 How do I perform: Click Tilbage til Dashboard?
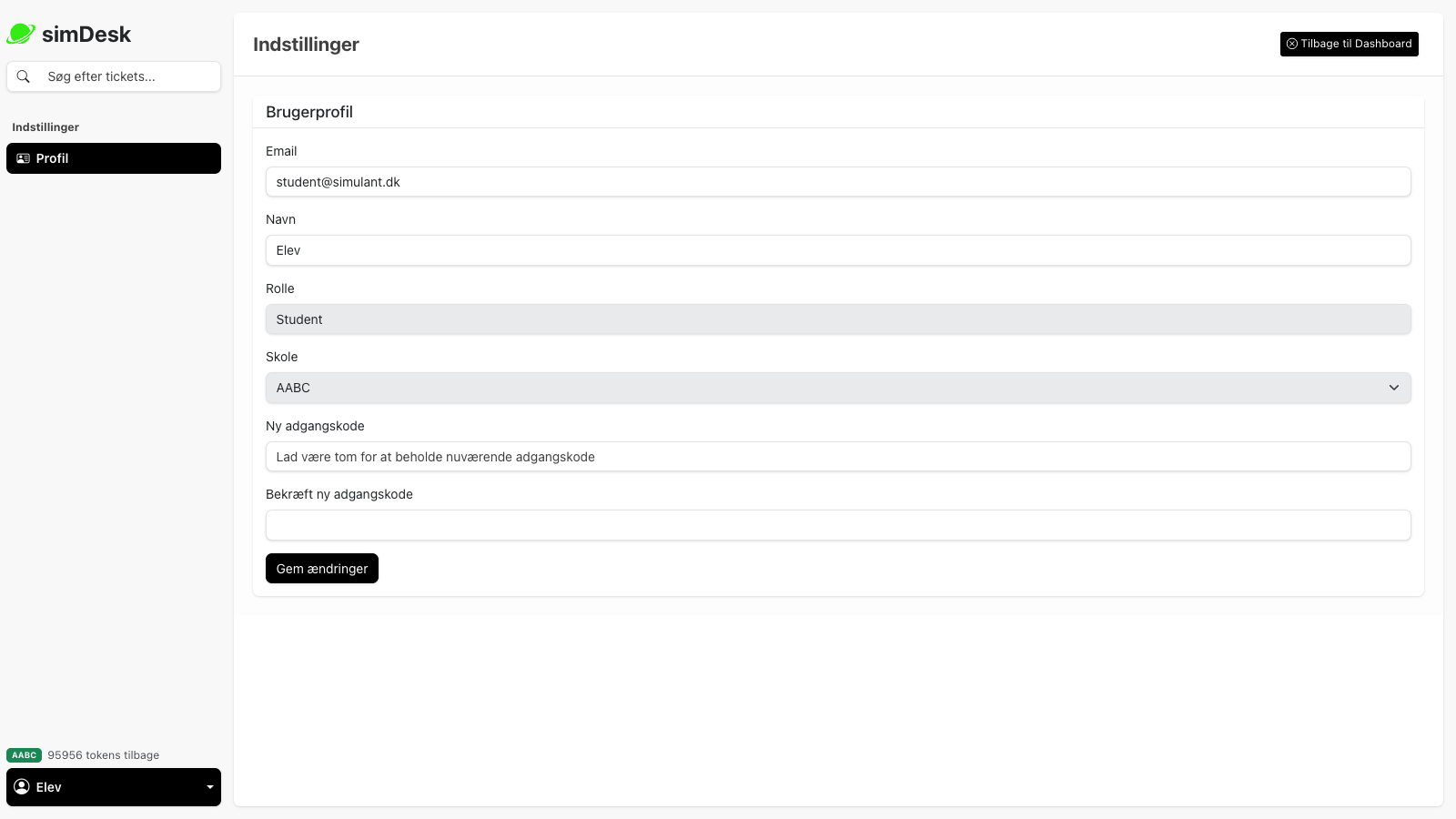pyautogui.click(x=1350, y=44)
